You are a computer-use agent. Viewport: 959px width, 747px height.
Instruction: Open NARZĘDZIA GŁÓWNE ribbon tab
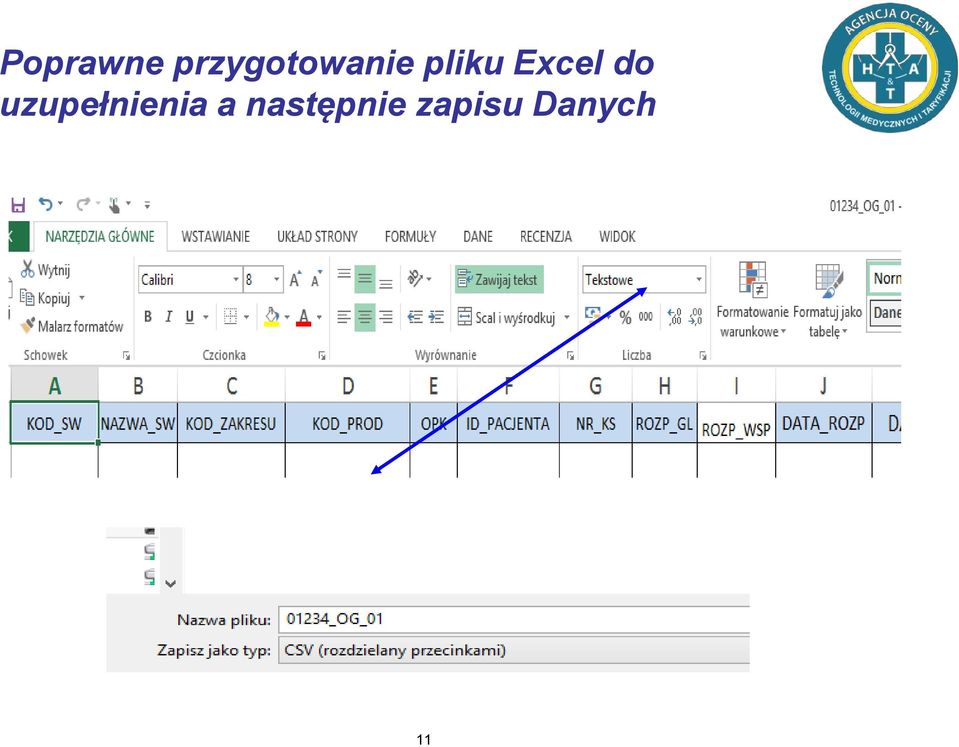(x=100, y=236)
